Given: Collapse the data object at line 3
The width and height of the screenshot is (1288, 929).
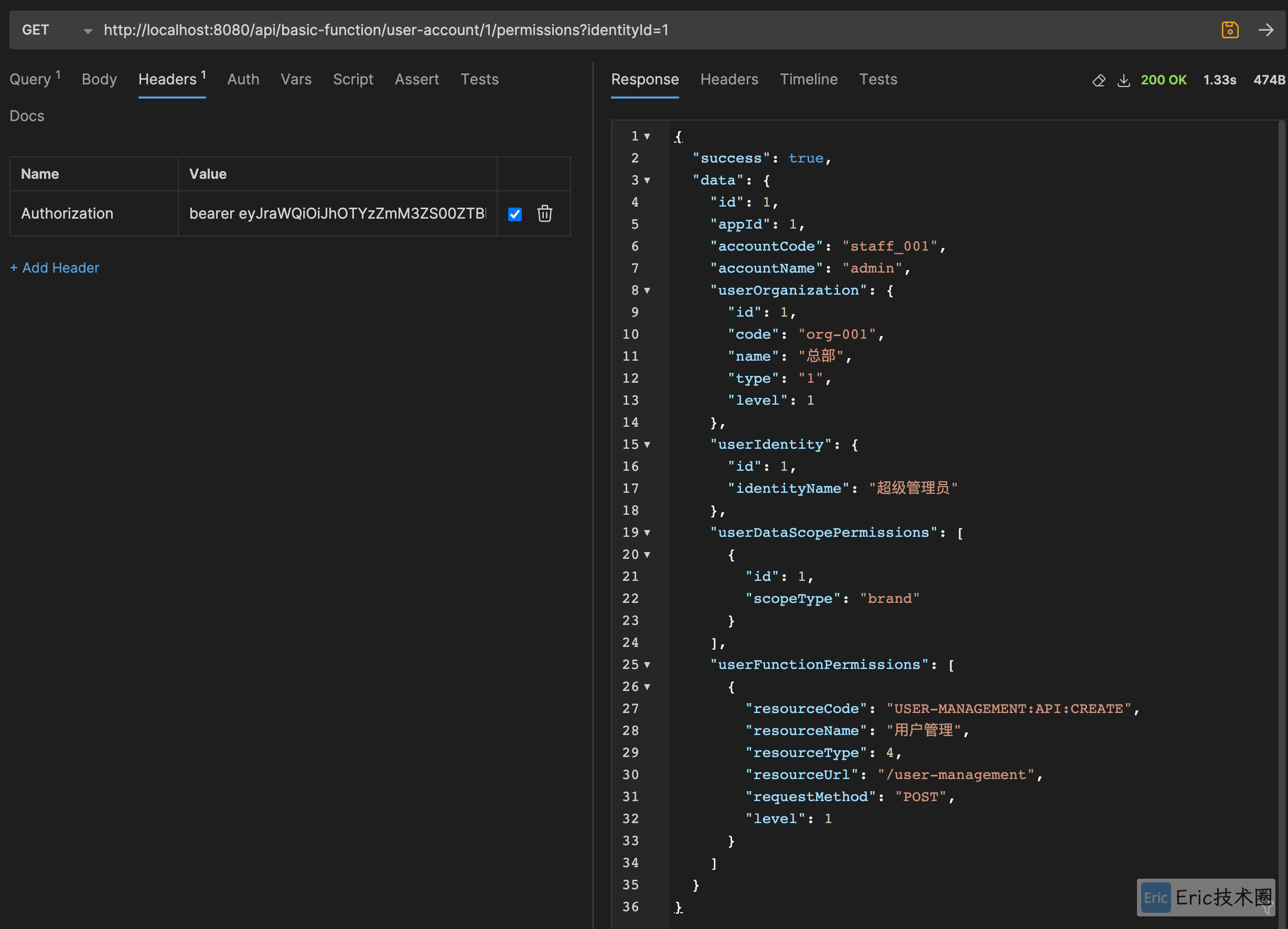Looking at the screenshot, I should point(647,180).
